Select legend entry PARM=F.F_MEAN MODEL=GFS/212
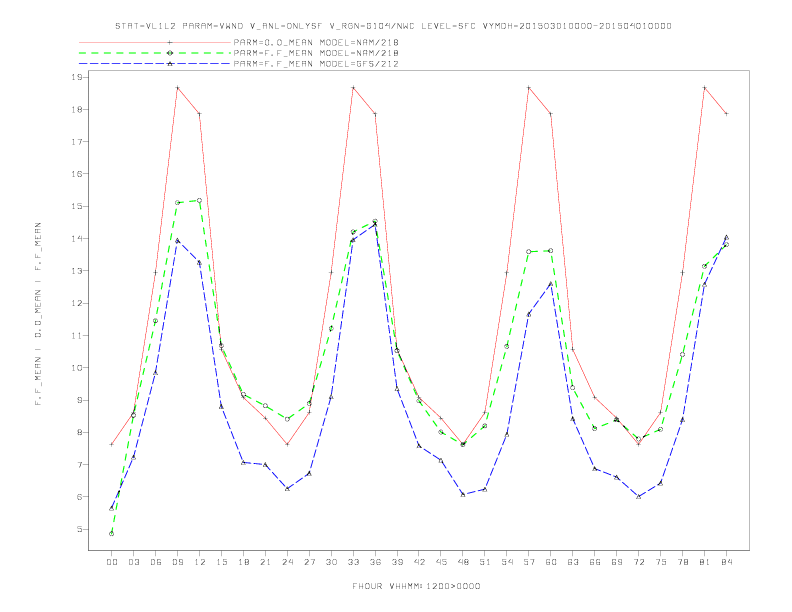 point(316,64)
